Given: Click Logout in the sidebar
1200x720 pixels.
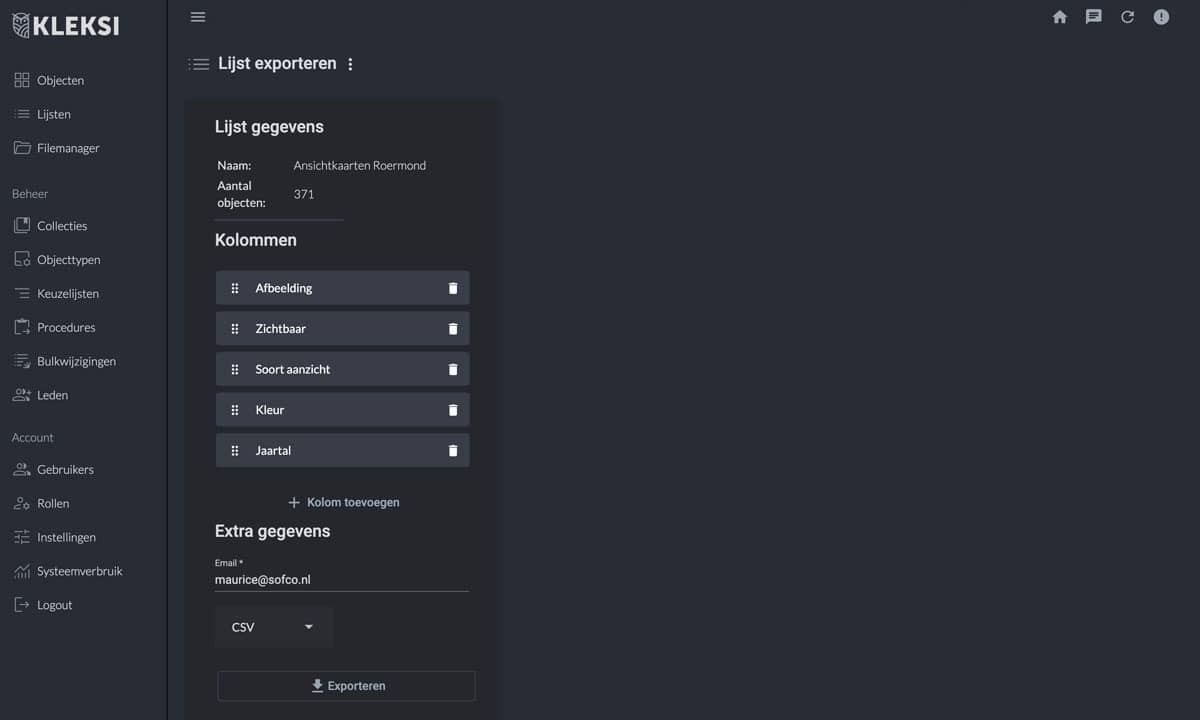Looking at the screenshot, I should (54, 605).
